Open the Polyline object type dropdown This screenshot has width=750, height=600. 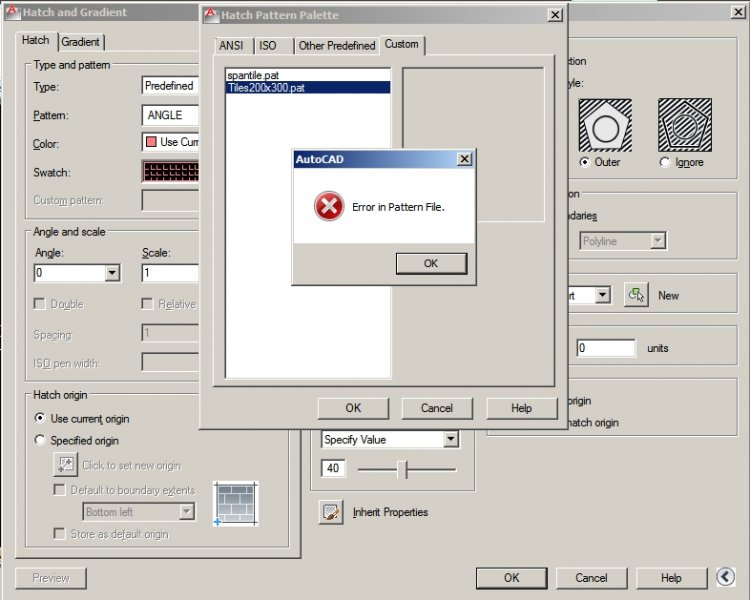(x=623, y=241)
